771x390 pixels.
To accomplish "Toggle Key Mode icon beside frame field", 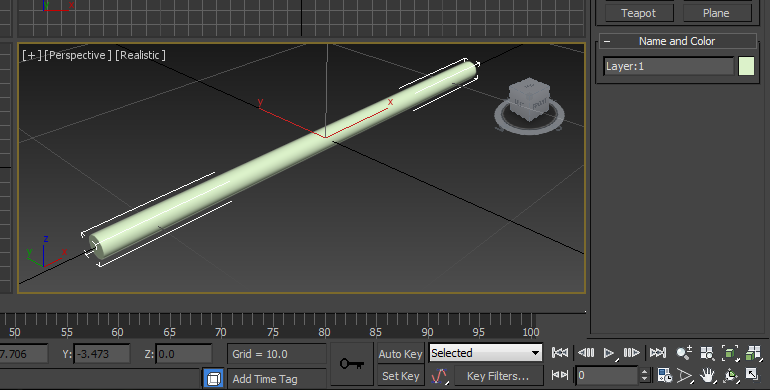I will [560, 375].
